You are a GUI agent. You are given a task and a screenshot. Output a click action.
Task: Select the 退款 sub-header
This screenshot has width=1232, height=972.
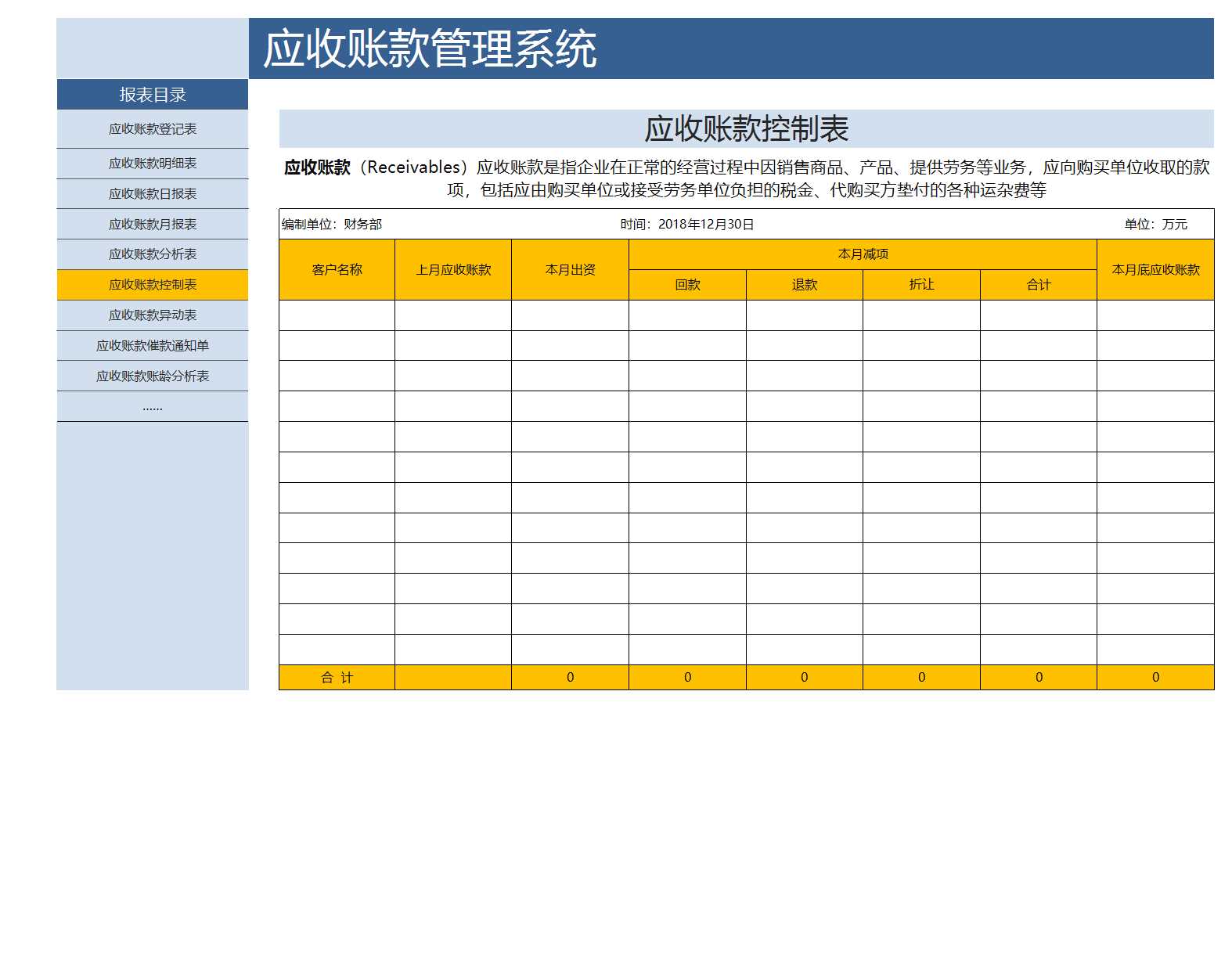coord(805,285)
